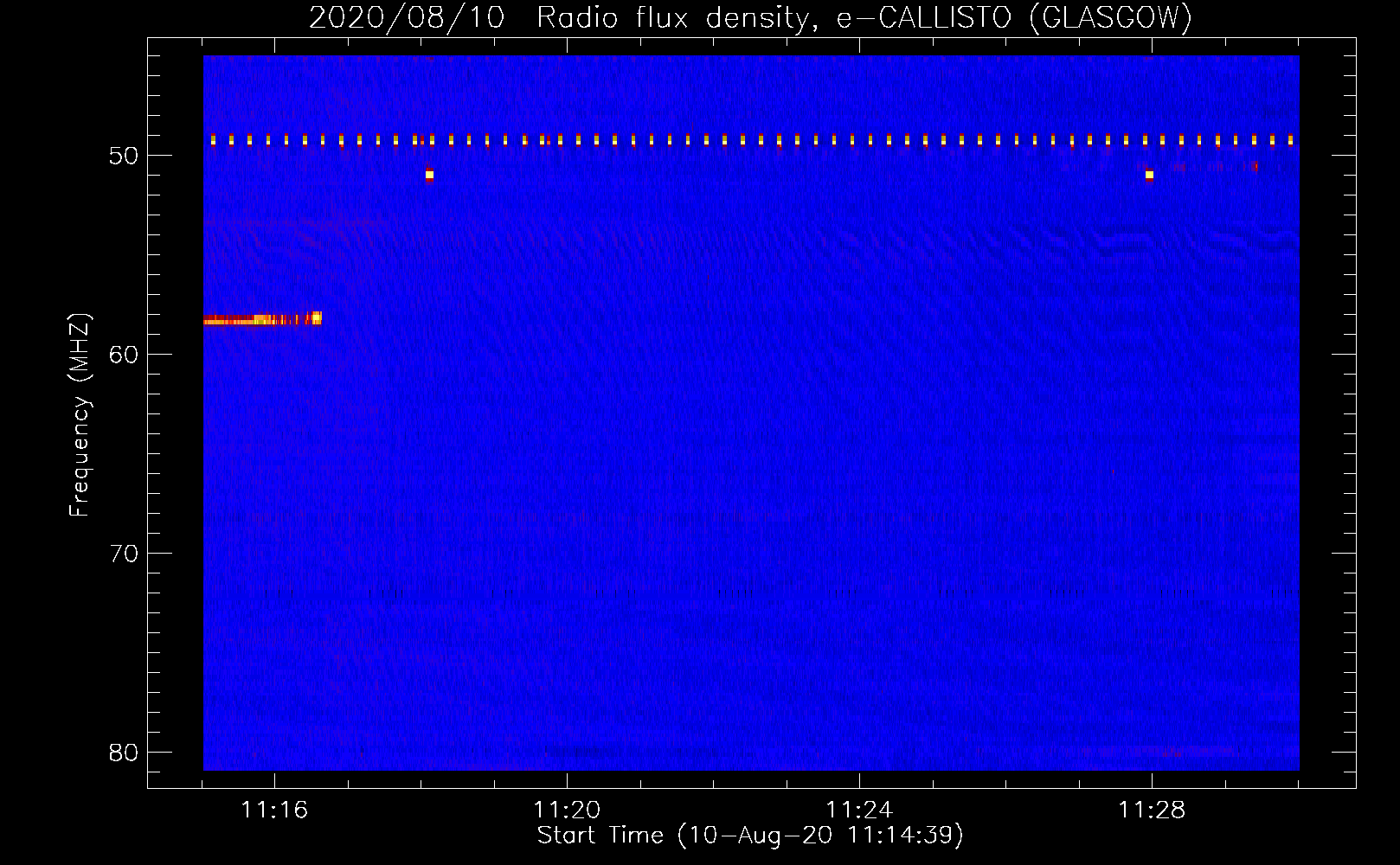Select the e-CALLISTO (GLASGOW) station label
1400x865 pixels.
(1014, 18)
